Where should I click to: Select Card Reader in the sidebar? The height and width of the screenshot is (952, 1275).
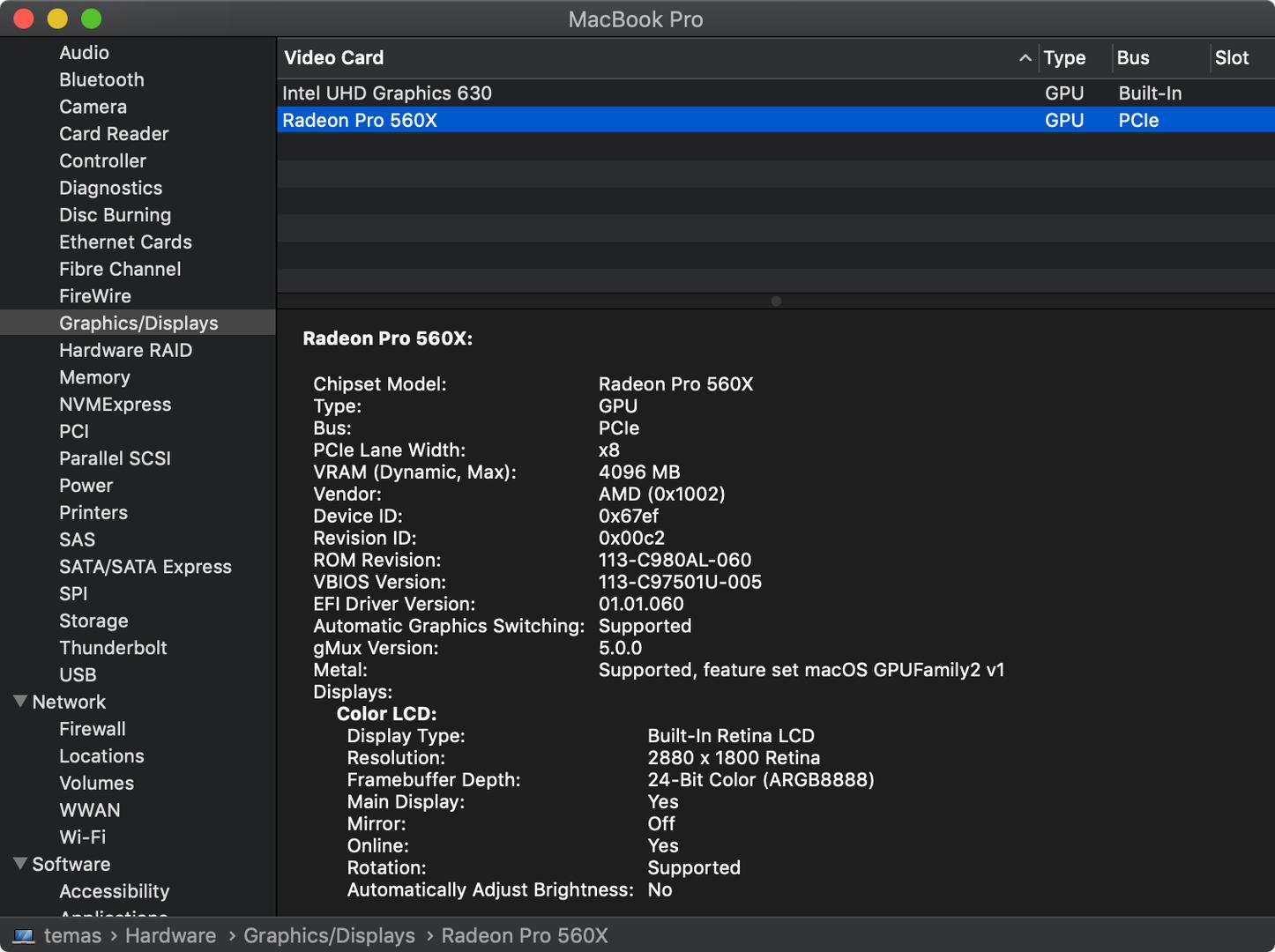click(114, 134)
